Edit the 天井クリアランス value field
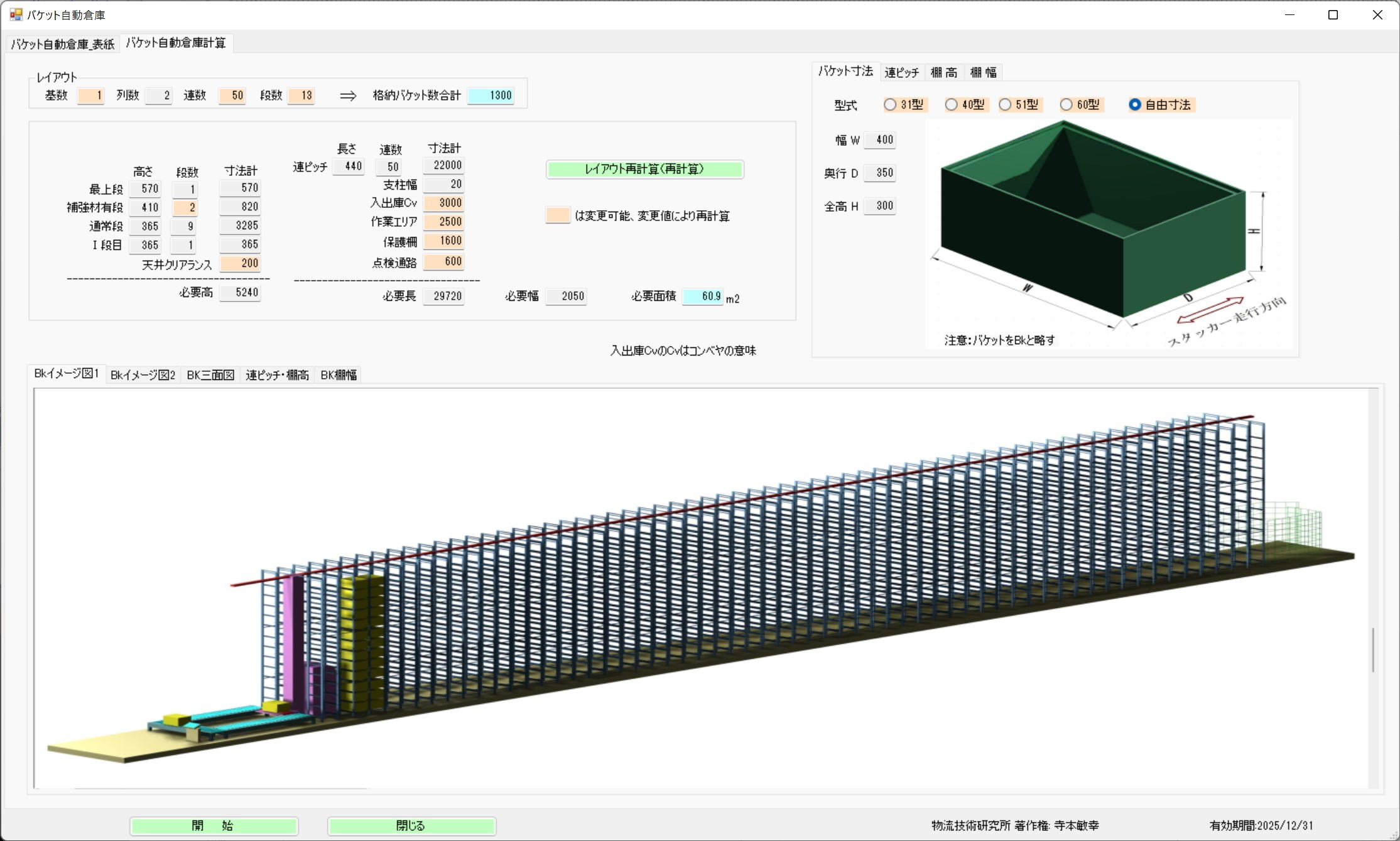 (x=241, y=263)
